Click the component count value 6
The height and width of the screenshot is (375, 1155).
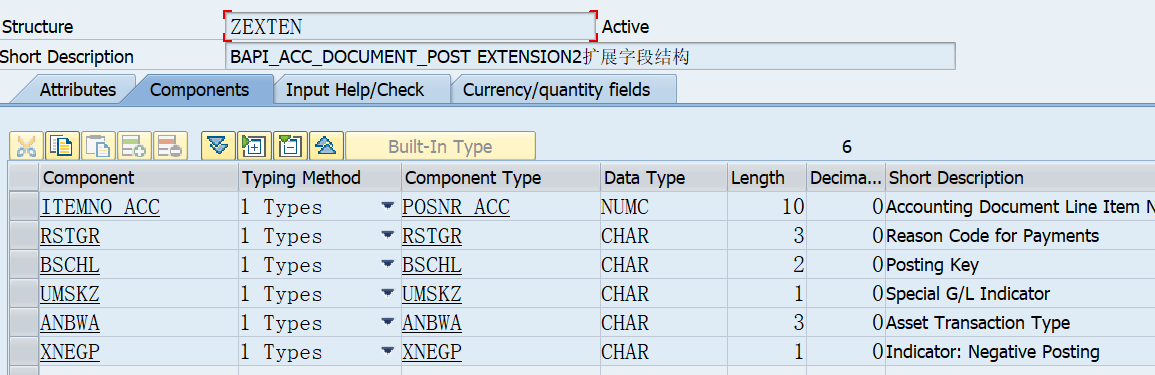846,147
